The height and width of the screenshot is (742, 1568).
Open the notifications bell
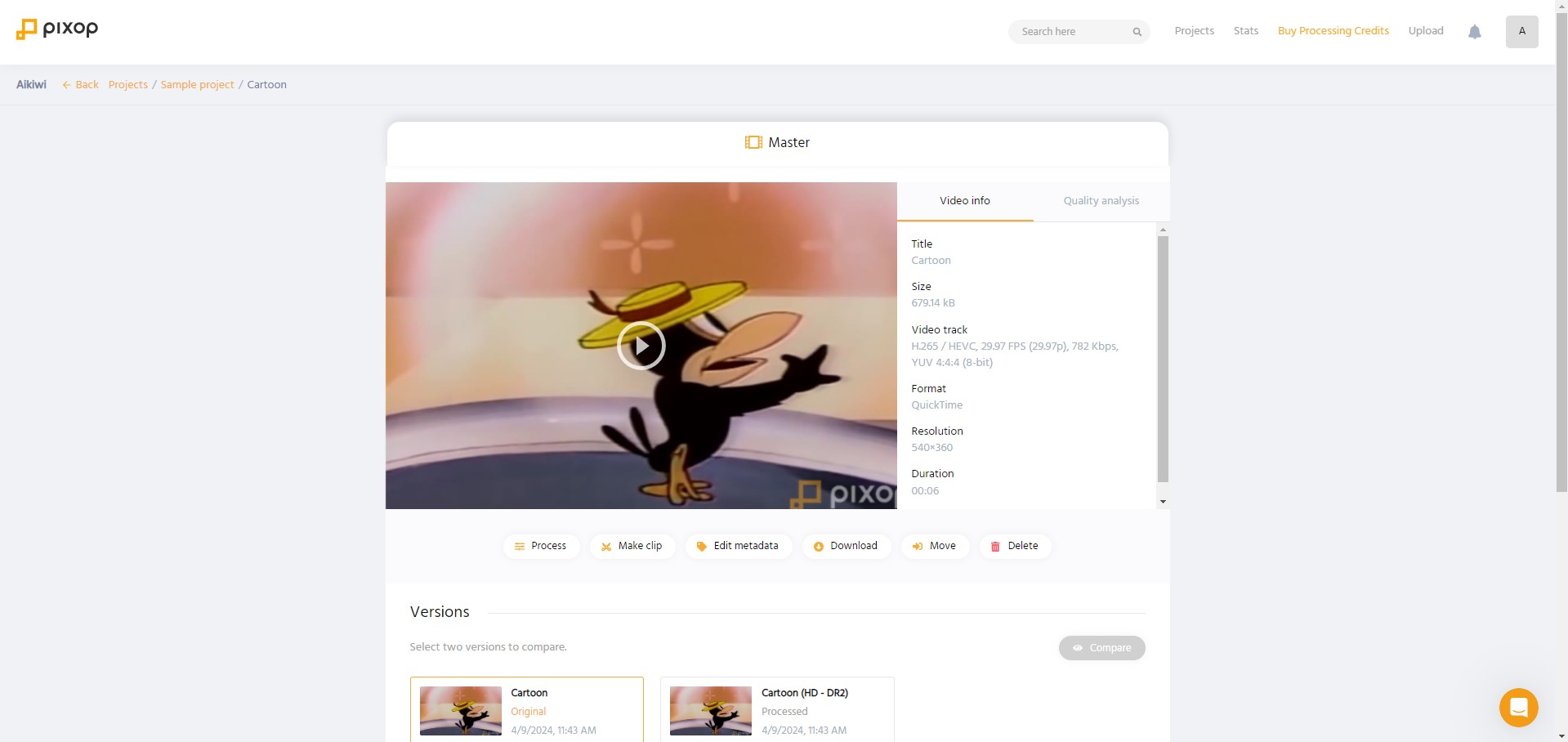pos(1475,32)
